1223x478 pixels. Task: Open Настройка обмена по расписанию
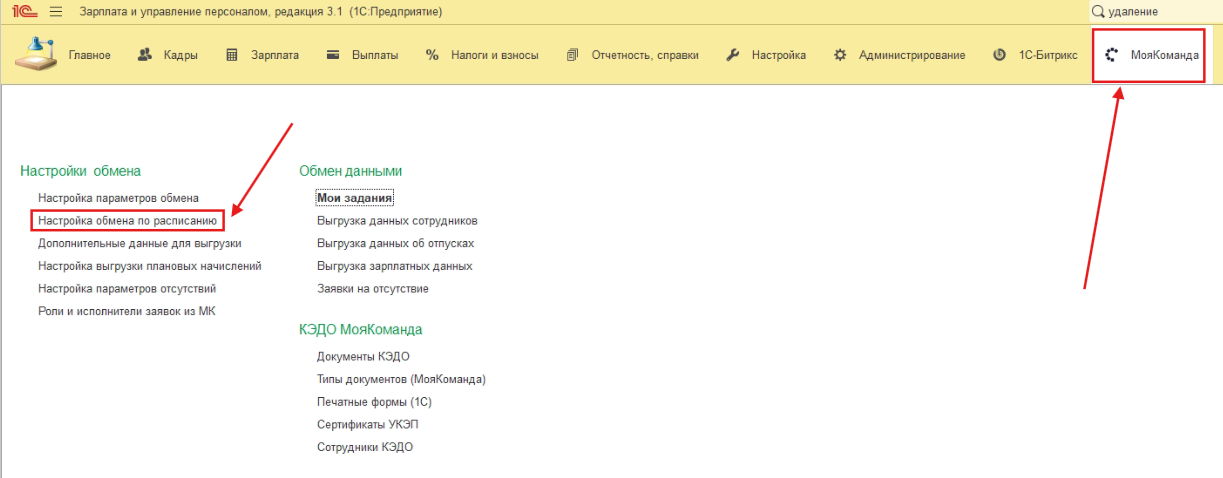[x=126, y=220]
